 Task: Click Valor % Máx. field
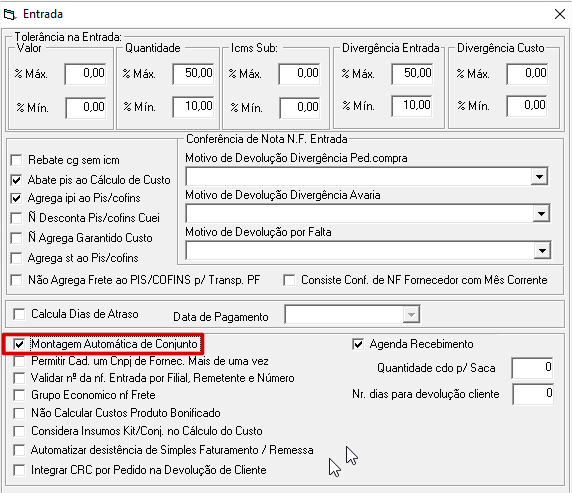point(86,74)
